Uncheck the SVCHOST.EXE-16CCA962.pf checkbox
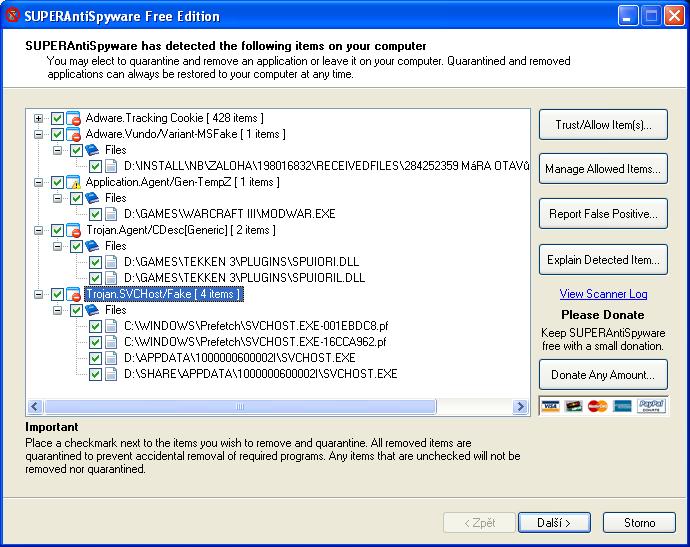Image resolution: width=690 pixels, height=547 pixels. (95, 342)
